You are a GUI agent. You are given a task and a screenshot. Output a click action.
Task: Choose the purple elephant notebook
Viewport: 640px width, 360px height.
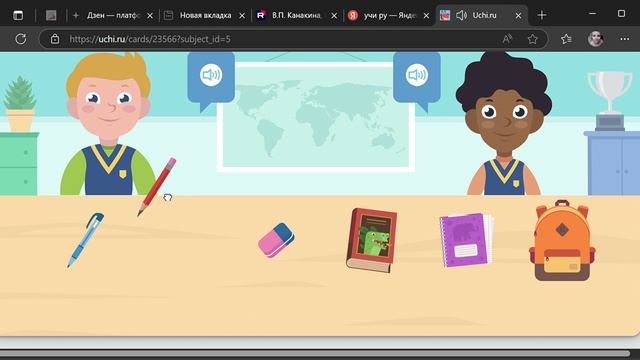click(466, 240)
